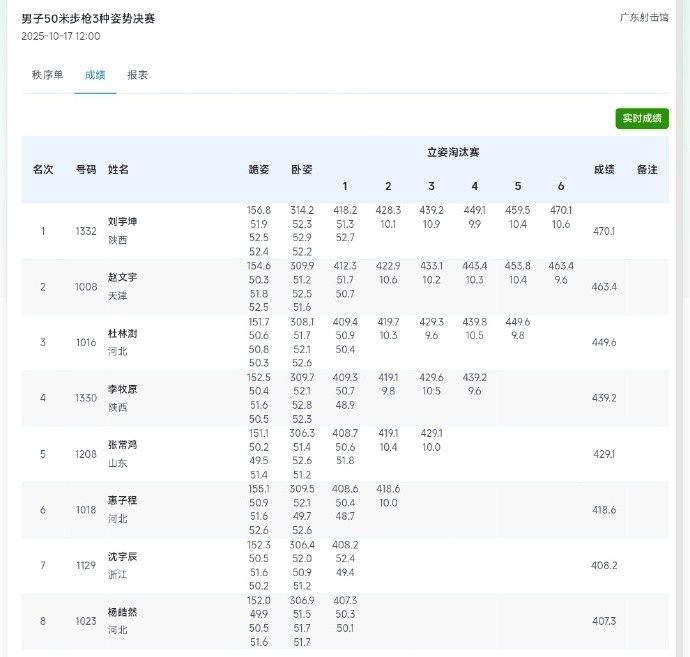Click the 名次 column header
Screen dimensions: 690x657
pyautogui.click(x=43, y=170)
